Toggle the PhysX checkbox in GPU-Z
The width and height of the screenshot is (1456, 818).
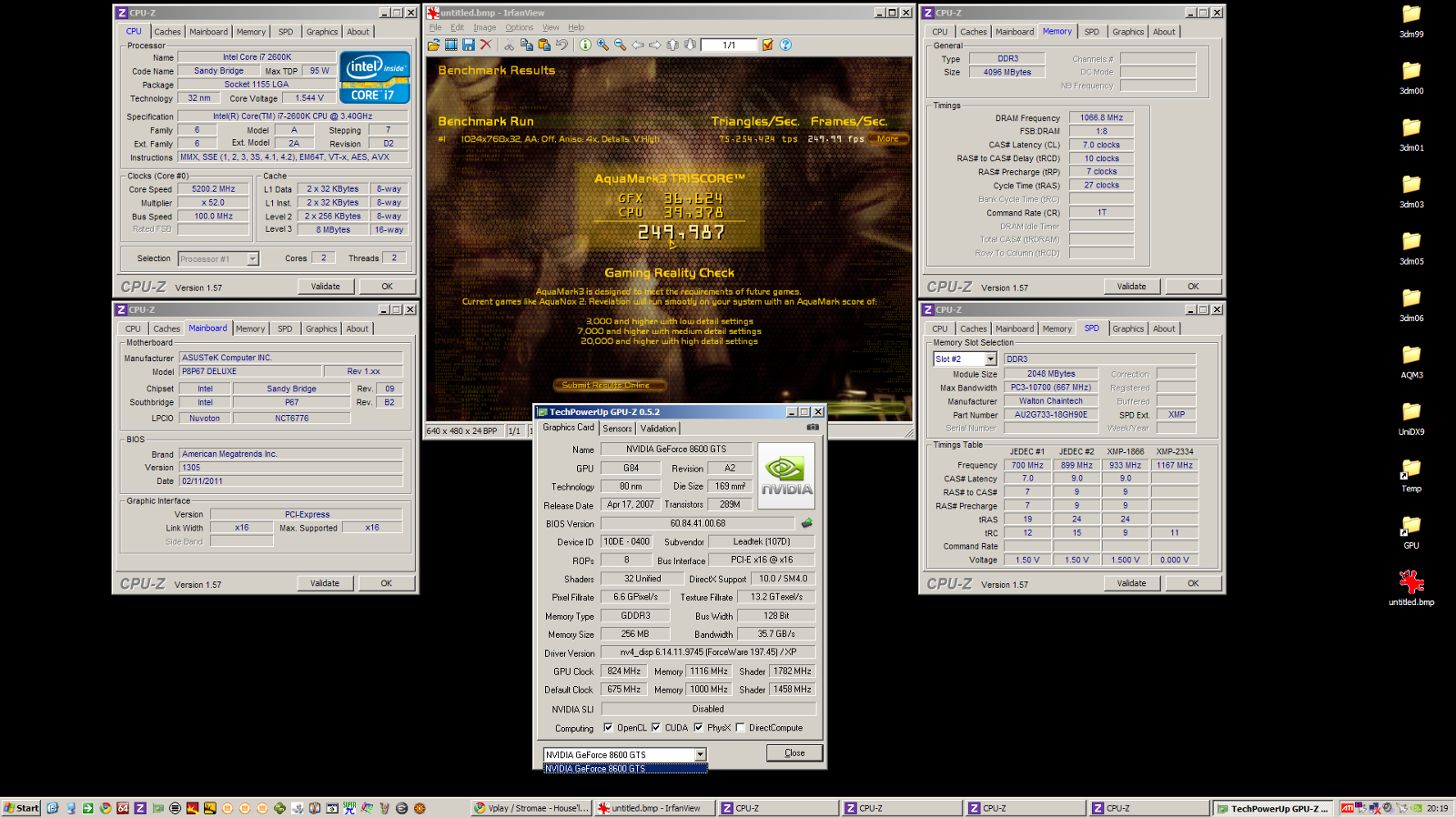[x=698, y=728]
